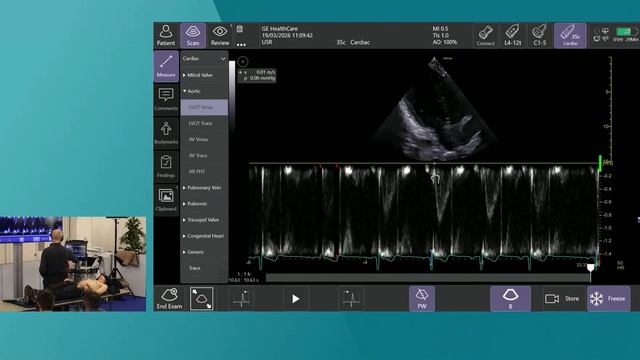Screen dimensions: 640x360
Task: Click the cine scrubber handle
Action: point(590,268)
